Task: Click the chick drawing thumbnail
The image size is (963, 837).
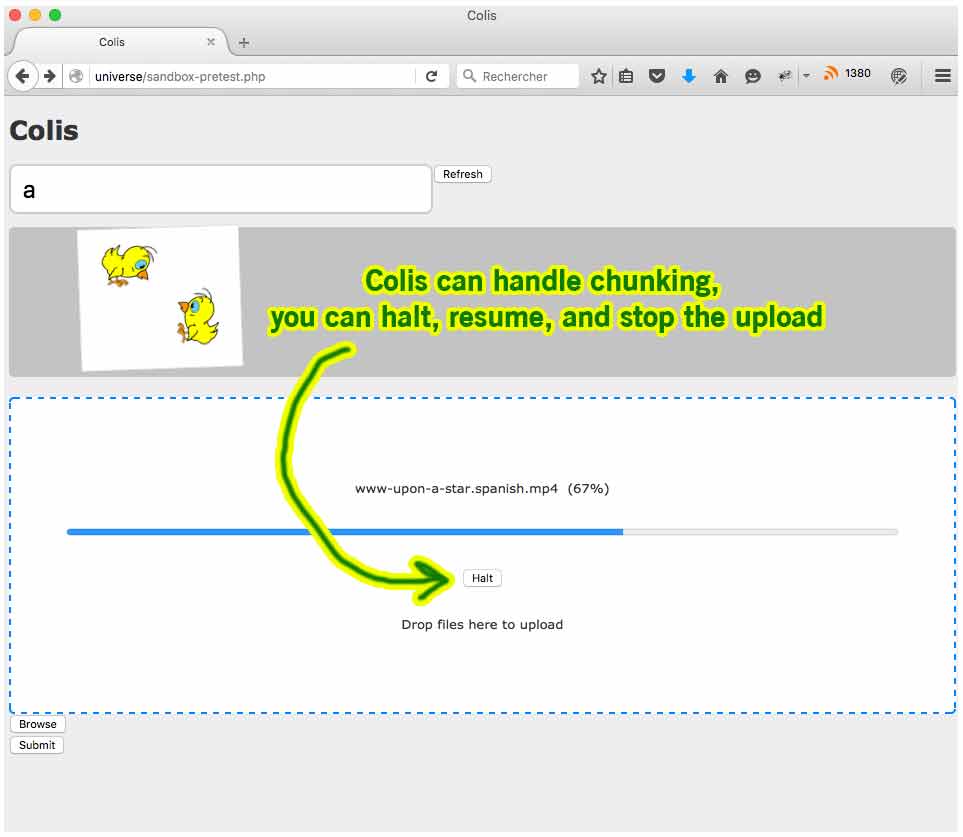Action: pyautogui.click(x=160, y=297)
